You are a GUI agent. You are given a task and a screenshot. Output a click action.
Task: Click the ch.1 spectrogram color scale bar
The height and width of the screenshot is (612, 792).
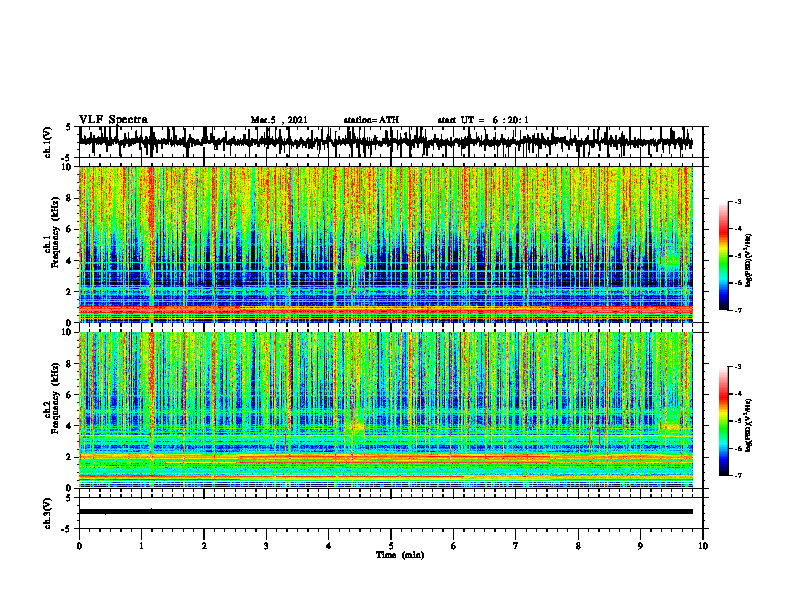click(x=723, y=256)
